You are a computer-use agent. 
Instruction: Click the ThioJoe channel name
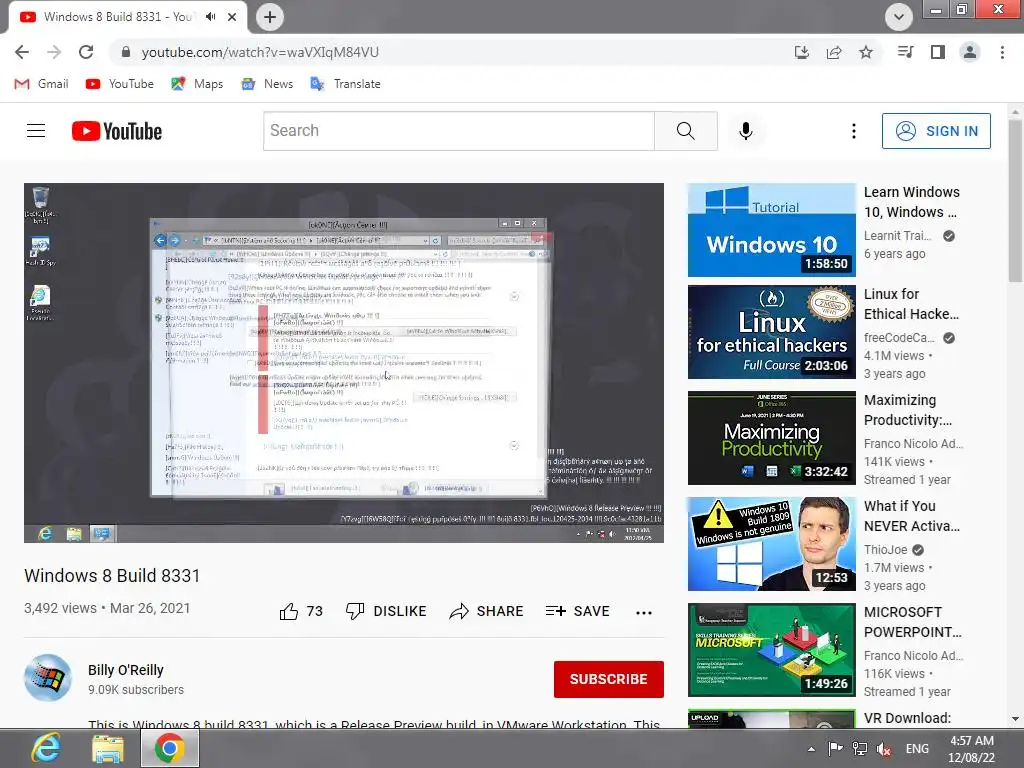[886, 550]
